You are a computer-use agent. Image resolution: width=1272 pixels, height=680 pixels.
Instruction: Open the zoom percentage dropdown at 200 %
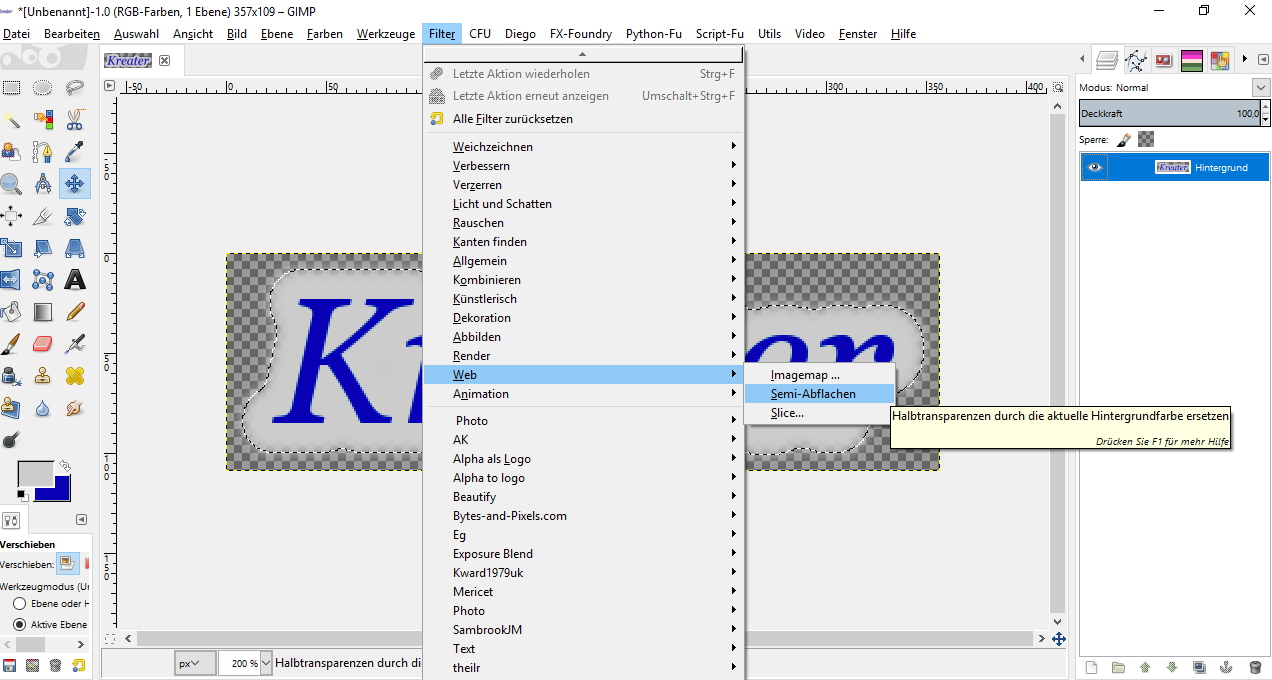coord(265,663)
